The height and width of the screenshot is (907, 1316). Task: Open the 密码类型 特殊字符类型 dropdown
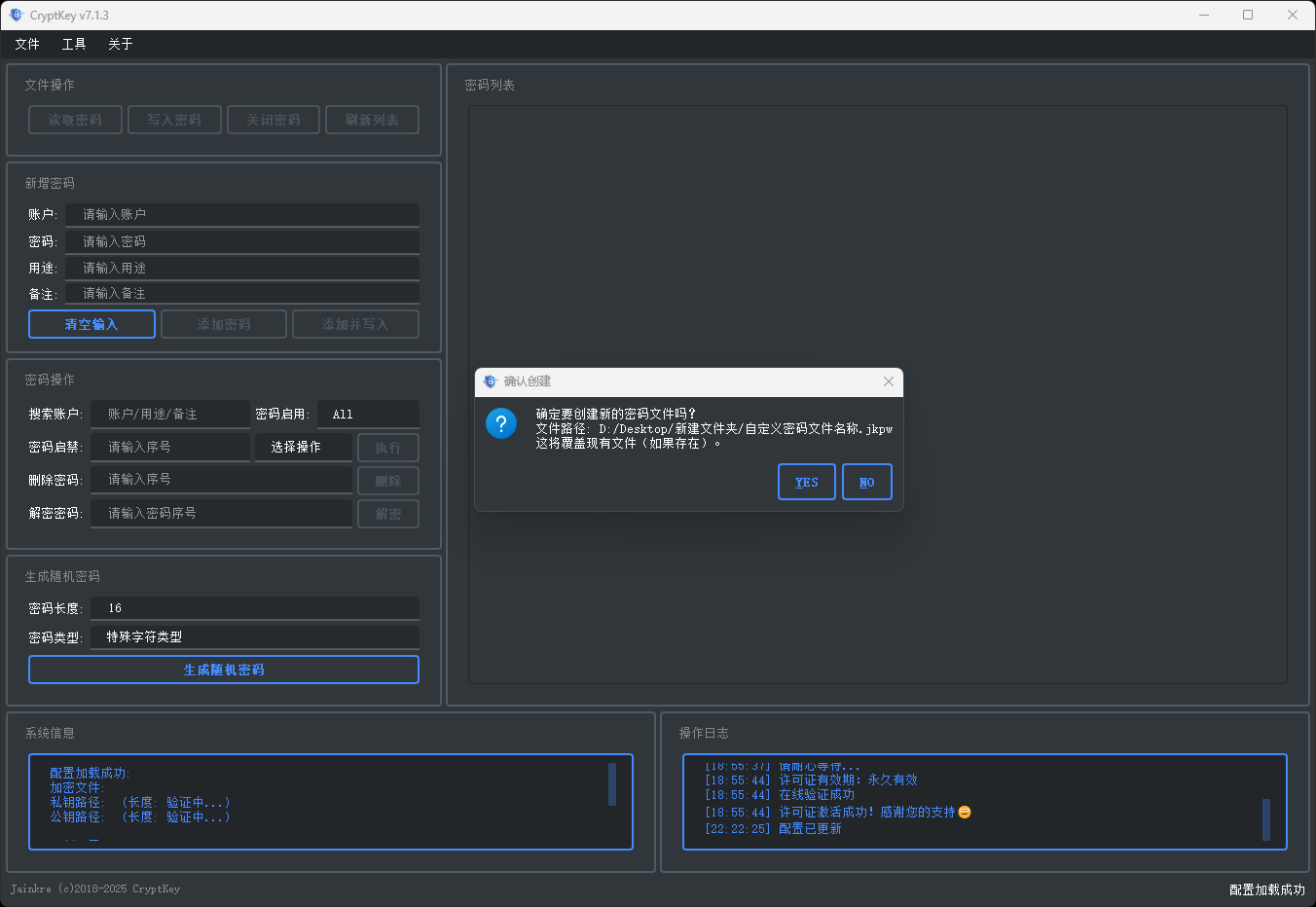click(x=255, y=636)
